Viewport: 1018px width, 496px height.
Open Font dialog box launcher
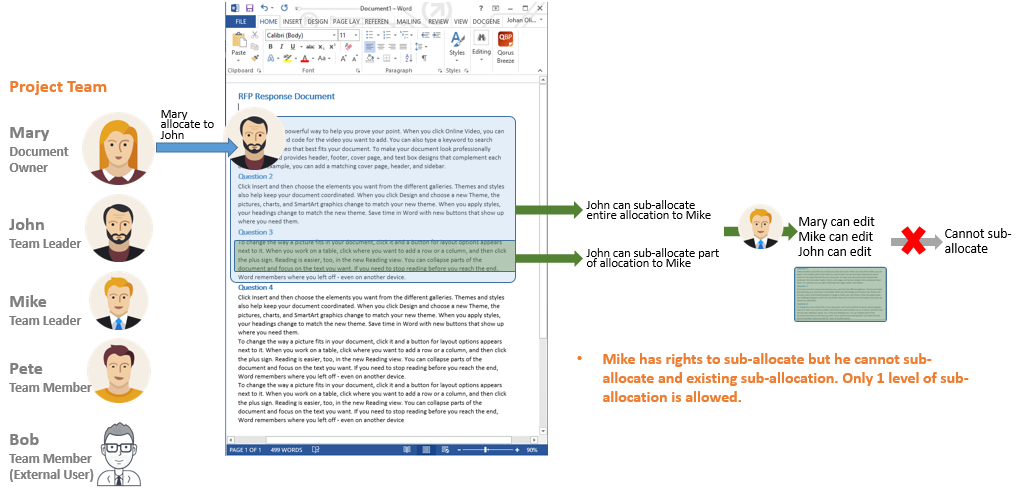(358, 71)
